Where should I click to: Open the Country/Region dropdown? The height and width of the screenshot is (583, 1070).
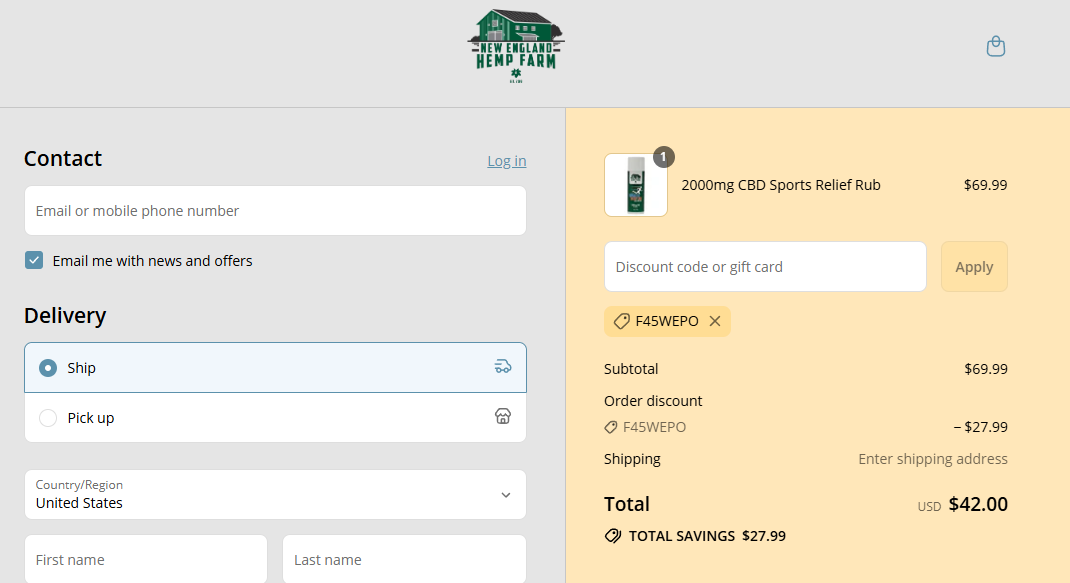point(275,494)
